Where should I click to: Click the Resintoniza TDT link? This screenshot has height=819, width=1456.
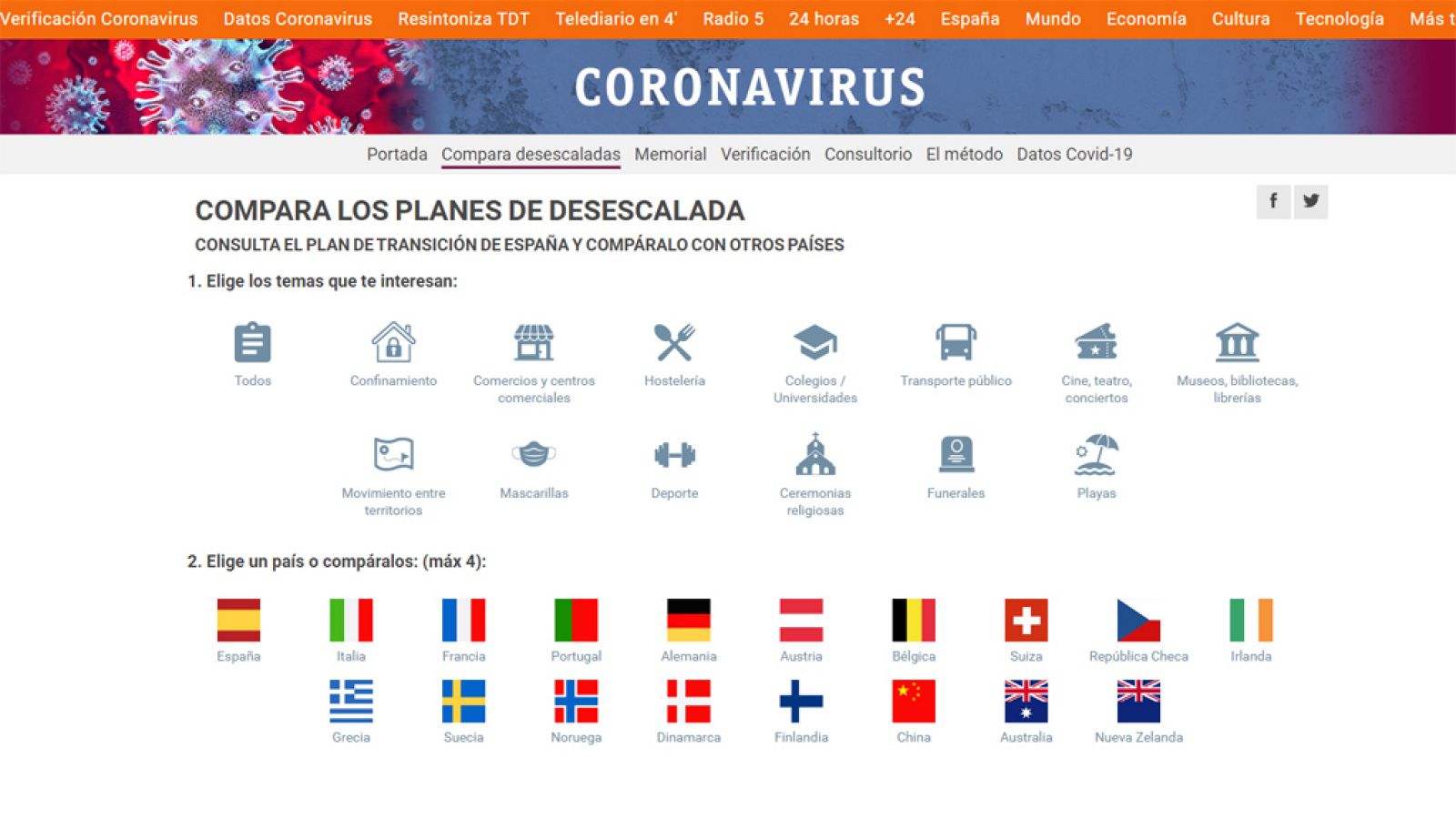coord(464,18)
